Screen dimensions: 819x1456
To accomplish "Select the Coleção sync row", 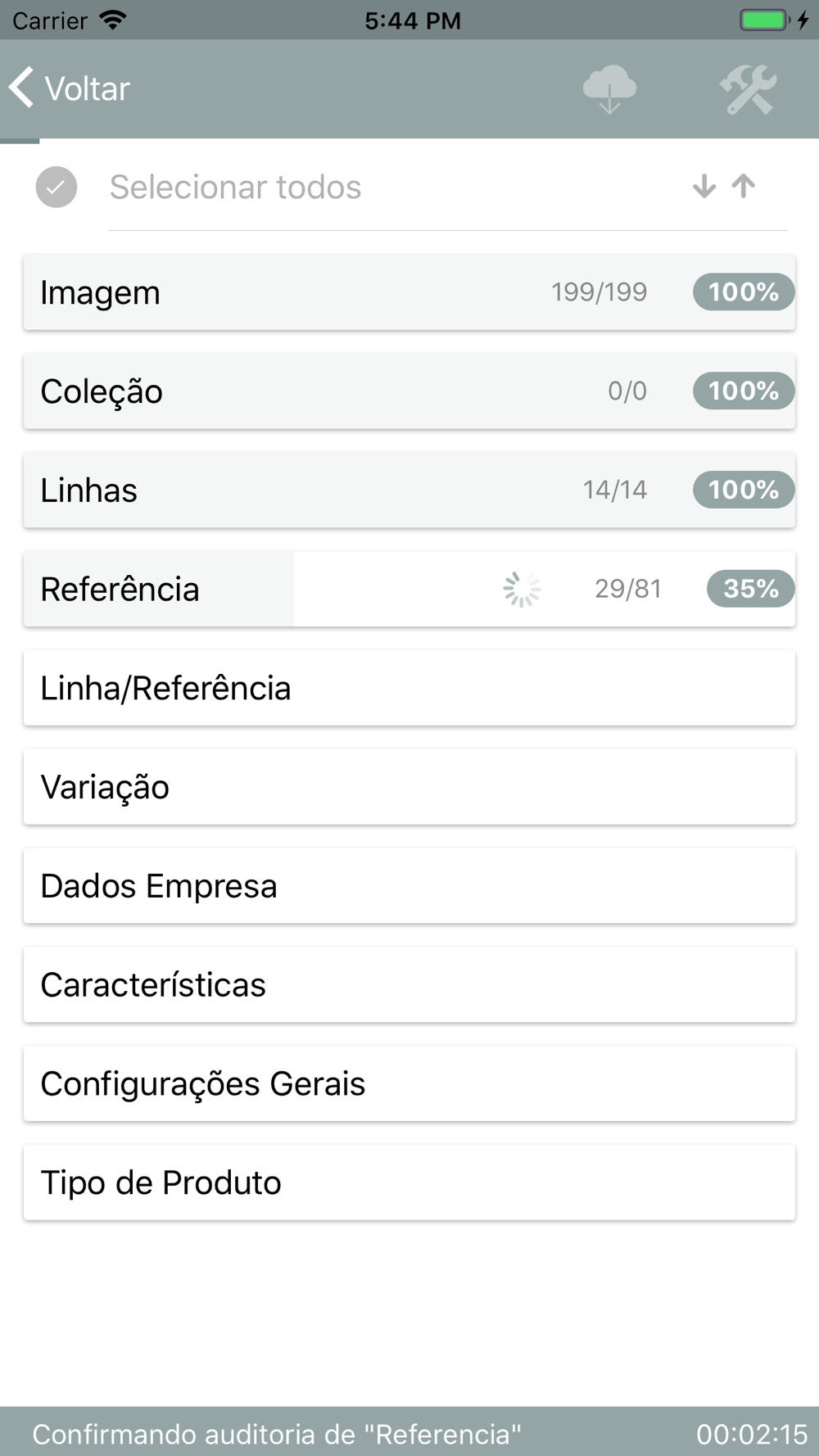I will tap(328, 391).
